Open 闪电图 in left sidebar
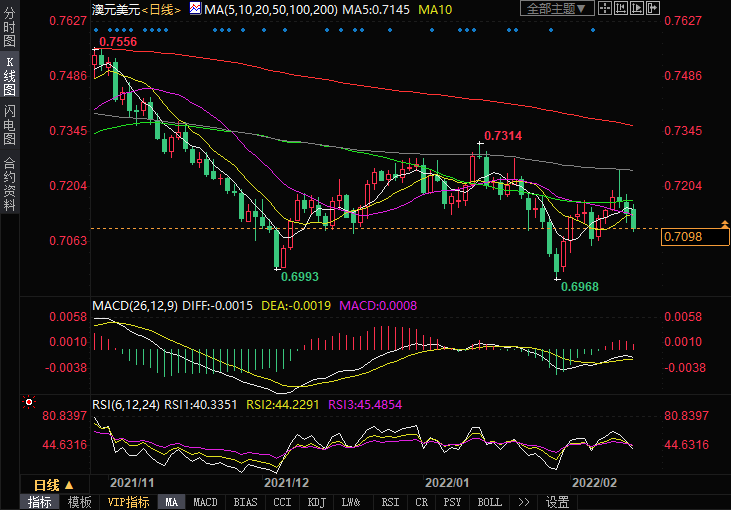 9,125
